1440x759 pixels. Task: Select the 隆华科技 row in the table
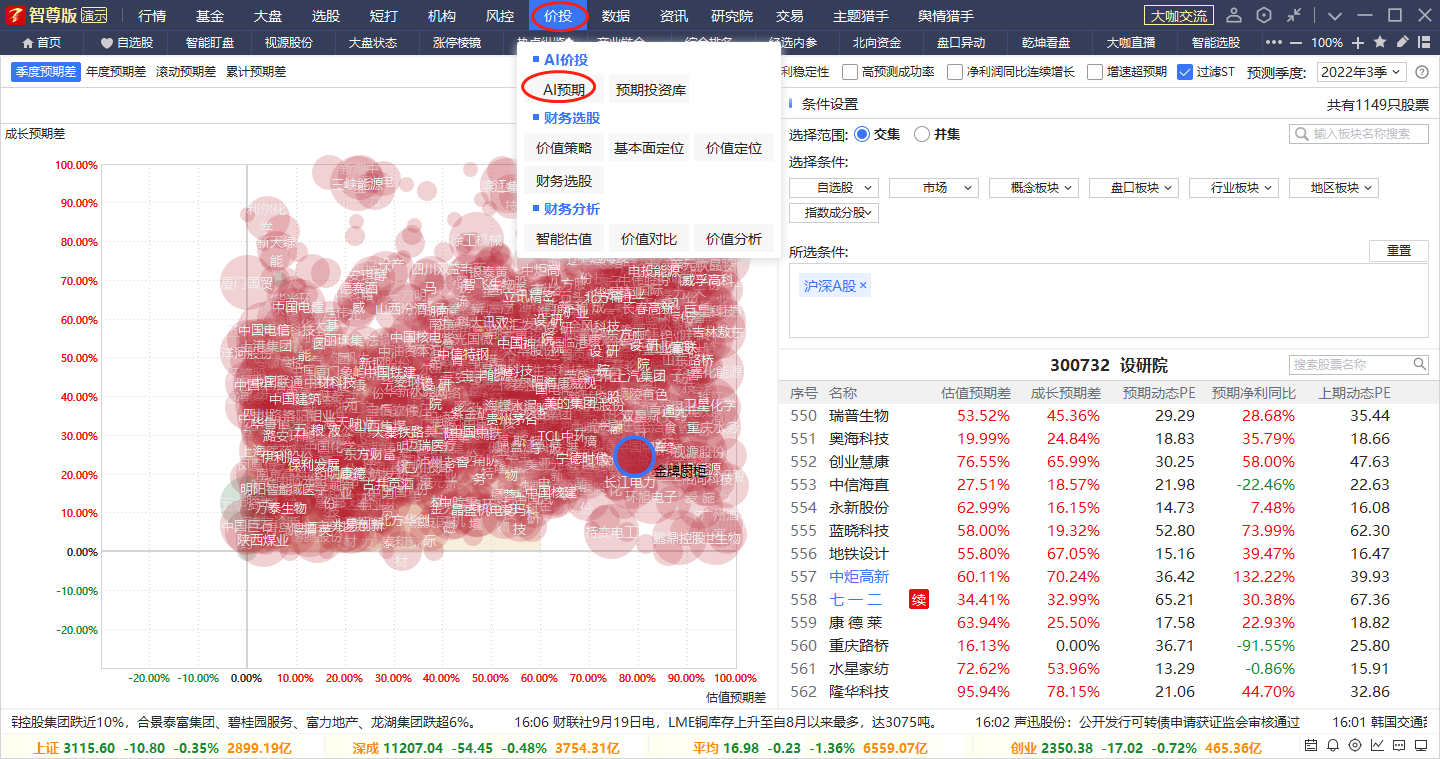pos(1109,692)
